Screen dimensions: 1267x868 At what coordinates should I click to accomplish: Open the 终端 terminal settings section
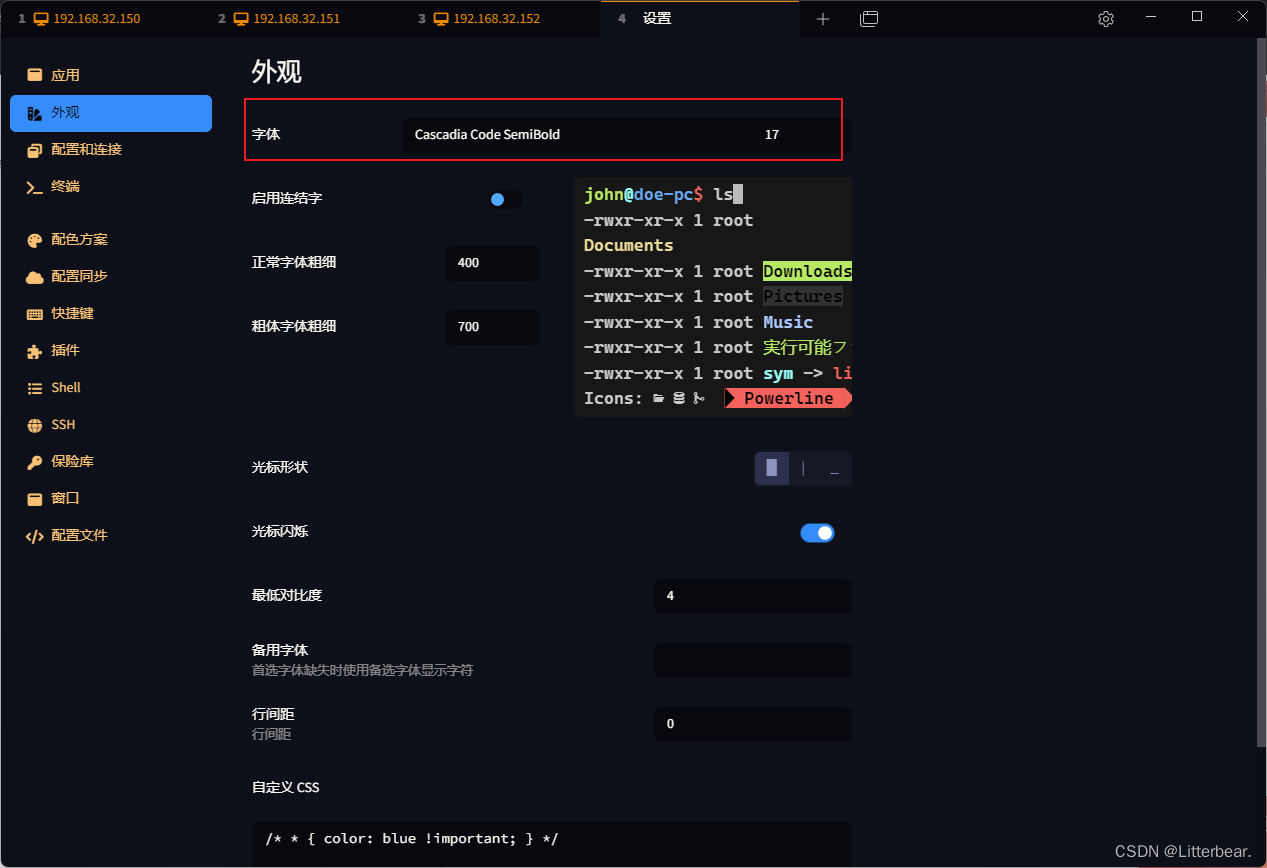(x=110, y=187)
